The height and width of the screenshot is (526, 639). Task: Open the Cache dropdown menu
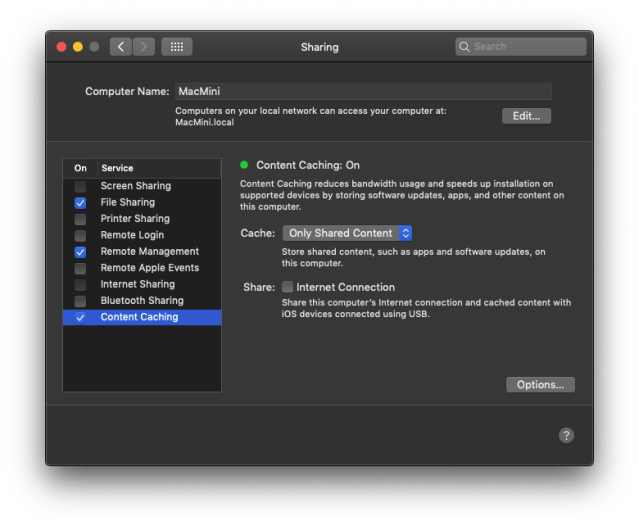[347, 233]
